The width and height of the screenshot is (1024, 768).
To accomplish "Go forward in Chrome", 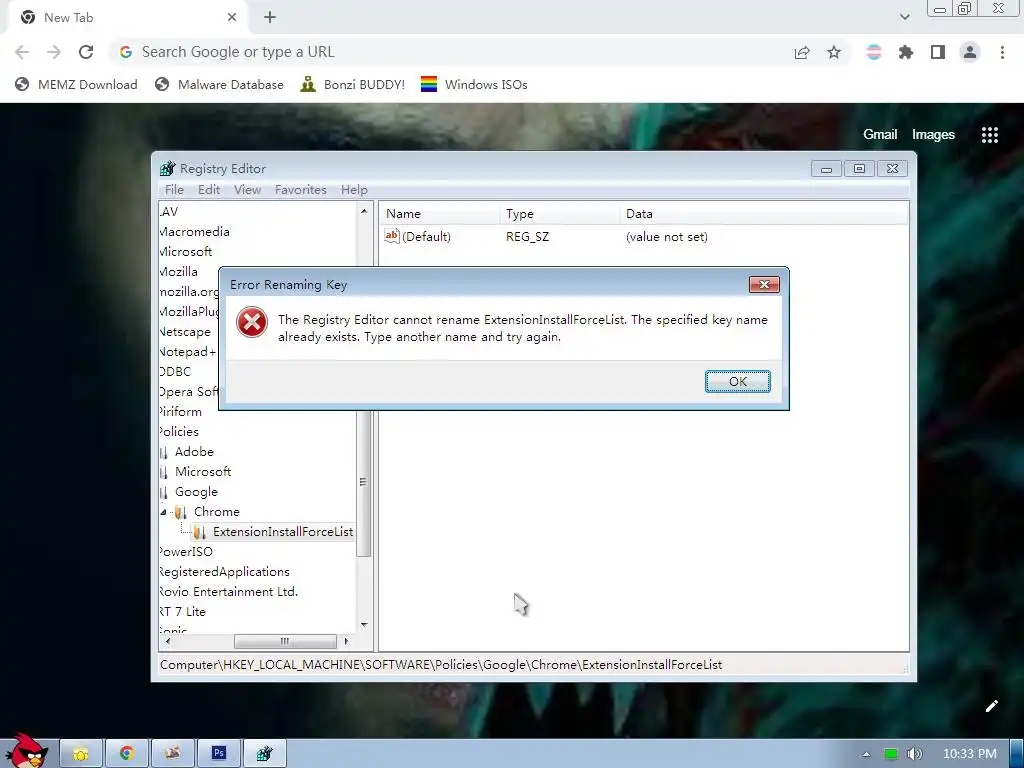I will 54,52.
